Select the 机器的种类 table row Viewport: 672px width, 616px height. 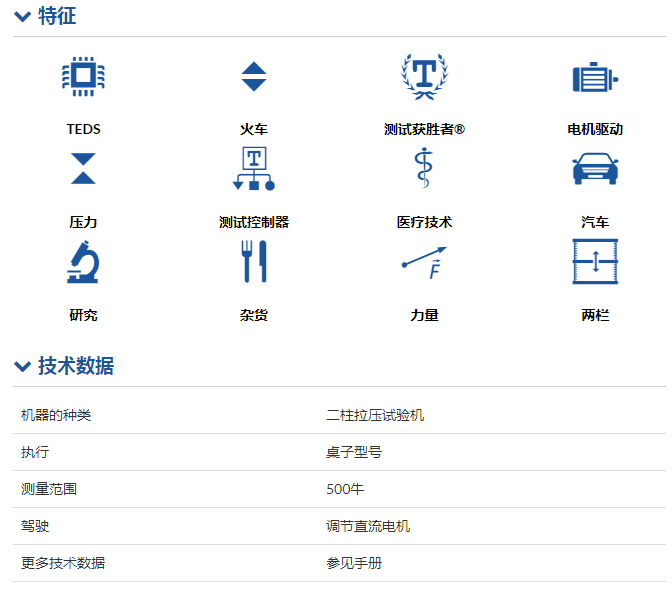(x=339, y=415)
